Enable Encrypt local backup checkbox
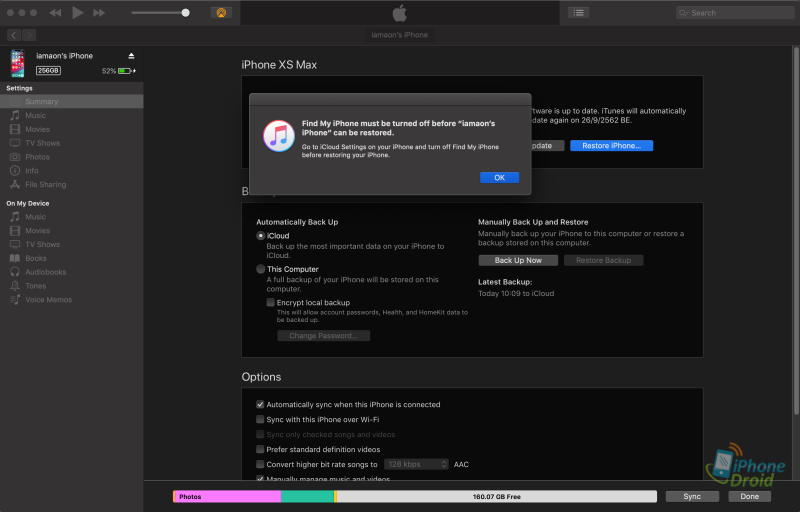Image resolution: width=800 pixels, height=512 pixels. tap(271, 302)
